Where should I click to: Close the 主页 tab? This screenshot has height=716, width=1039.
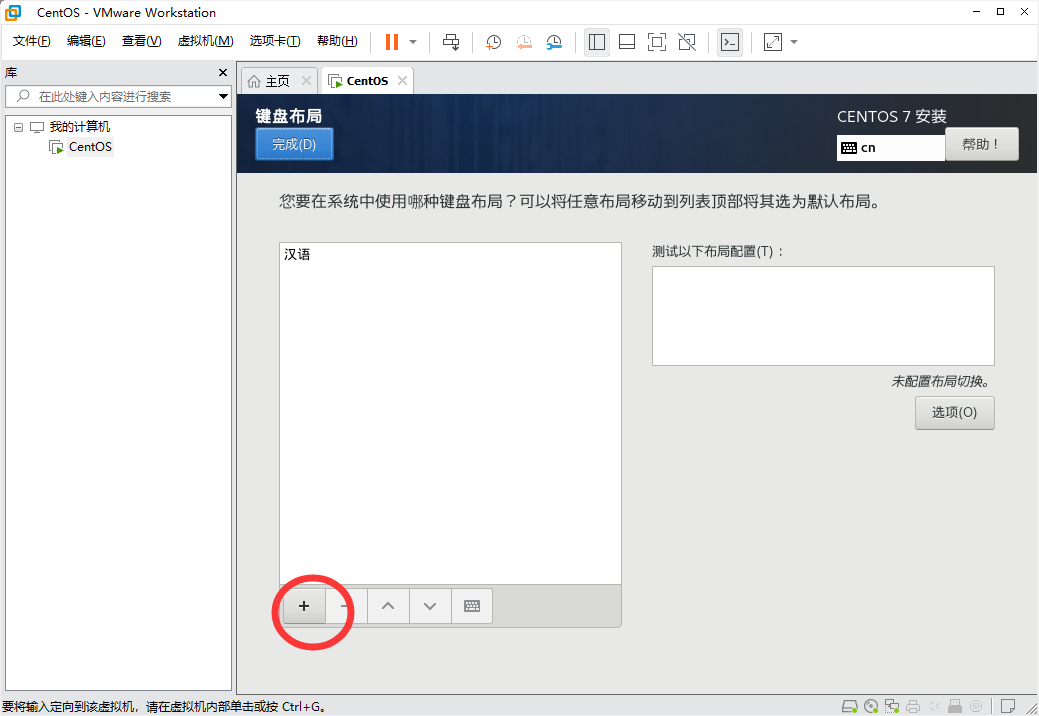(x=306, y=80)
